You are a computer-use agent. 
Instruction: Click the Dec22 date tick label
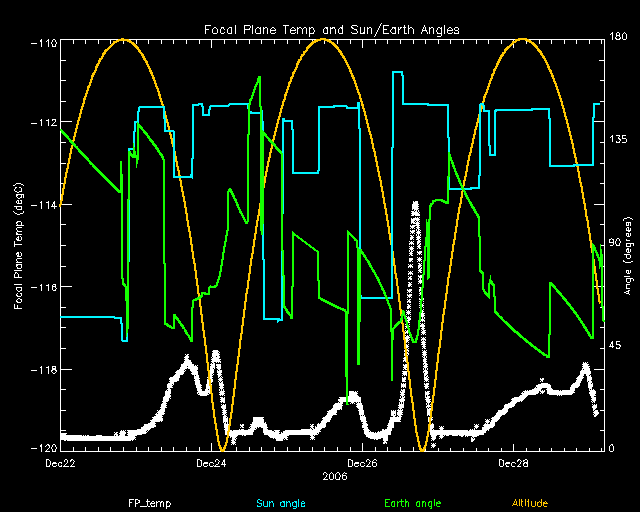(60, 463)
